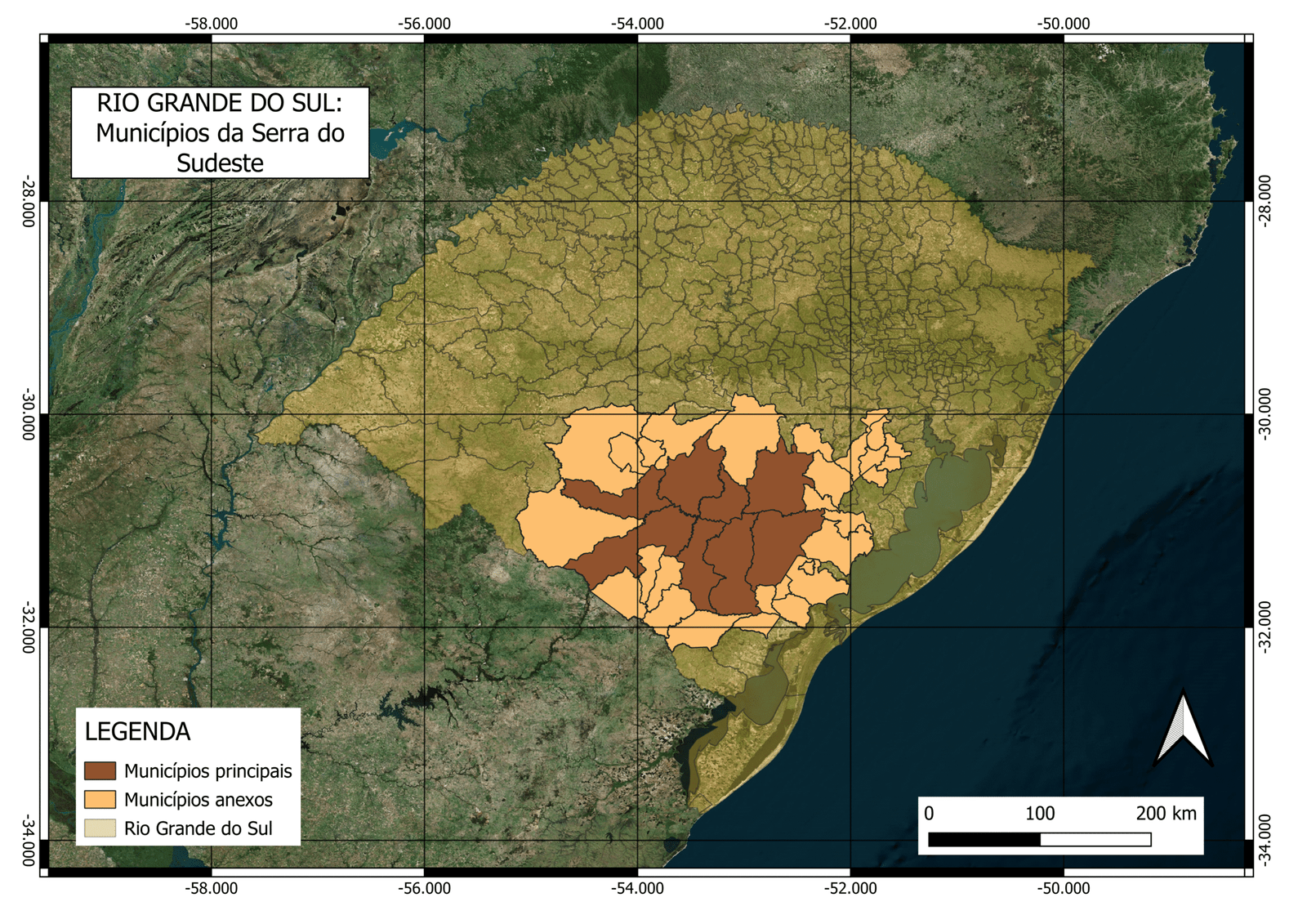Click the '100' scale bar label
Viewport: 1307px width, 924px height.
pos(1040,814)
